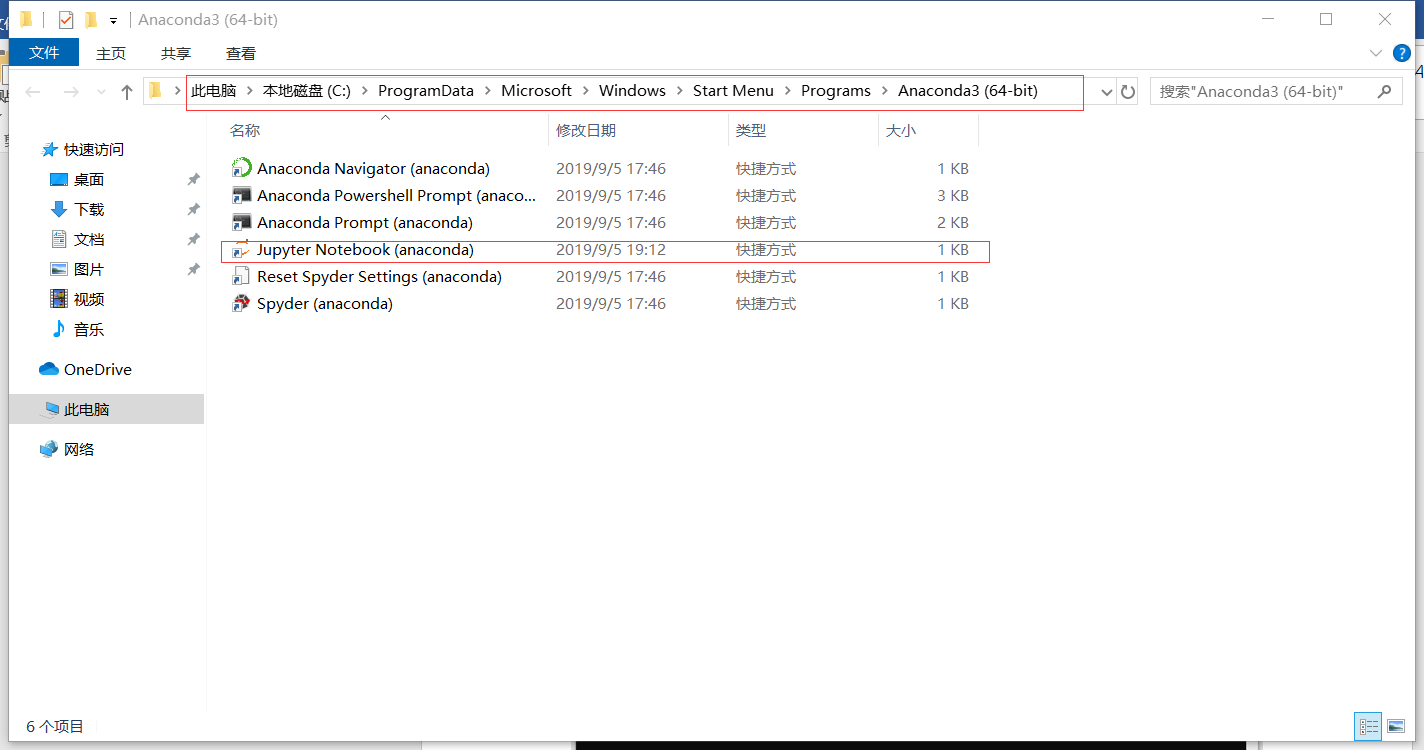Click the This PC (此电脑) computer icon
The image size is (1424, 750).
point(50,409)
